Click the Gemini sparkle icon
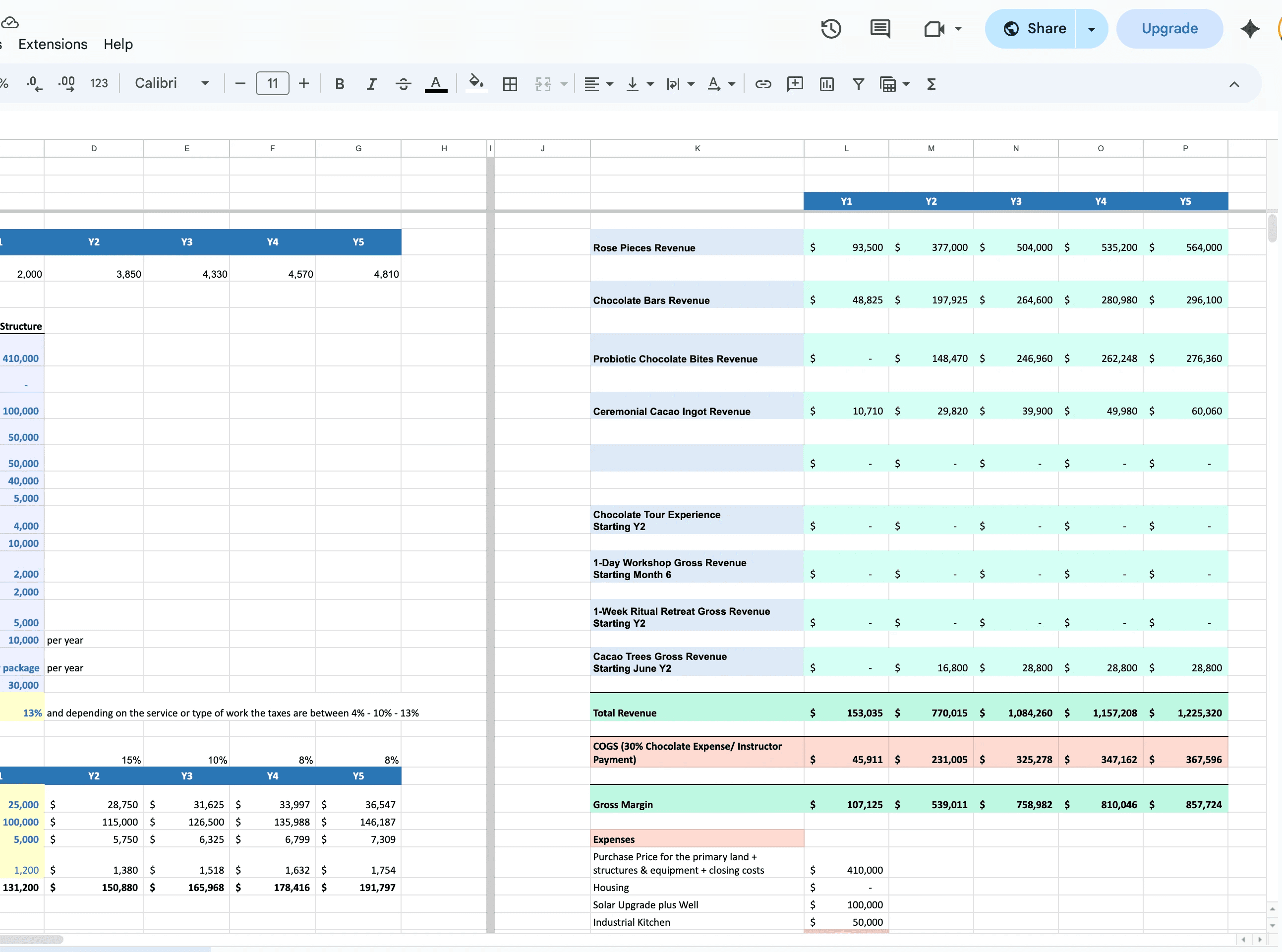 pos(1250,29)
